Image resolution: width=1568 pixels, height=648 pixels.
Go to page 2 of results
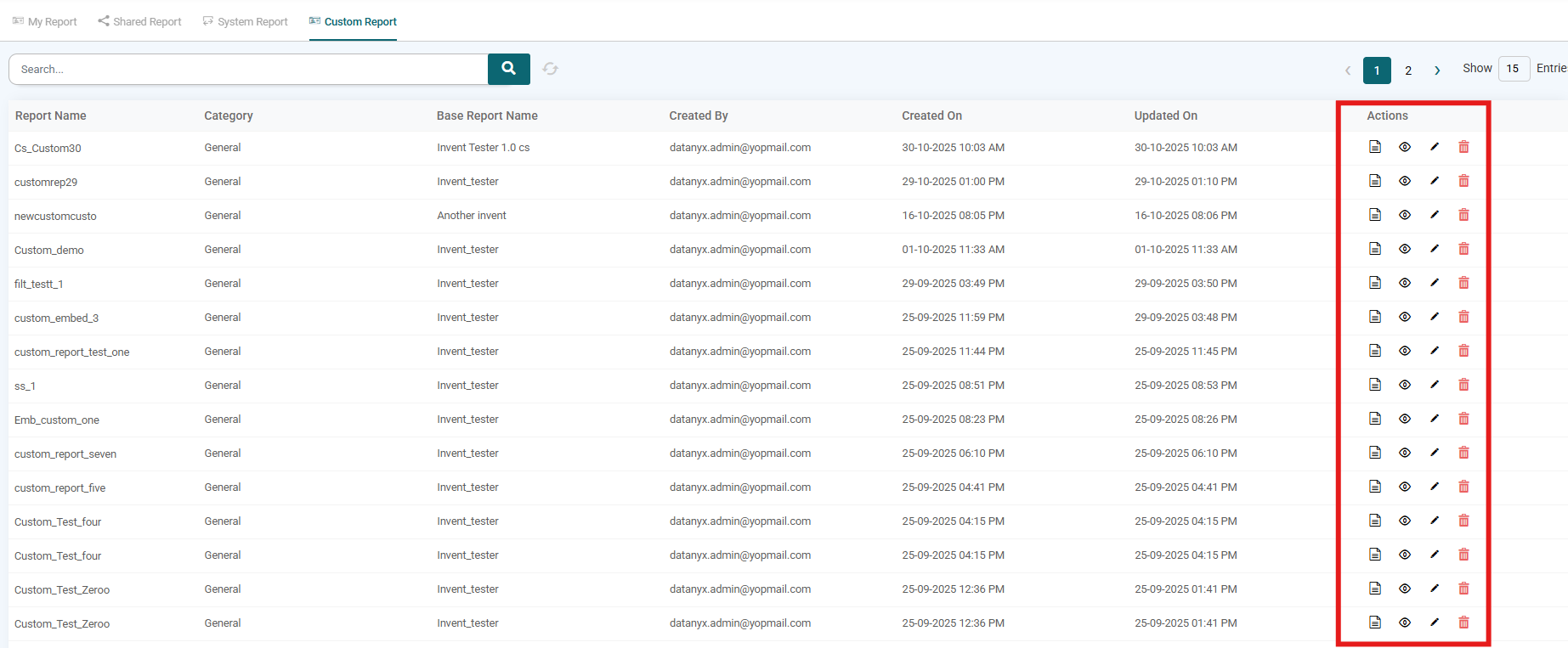(x=1408, y=70)
